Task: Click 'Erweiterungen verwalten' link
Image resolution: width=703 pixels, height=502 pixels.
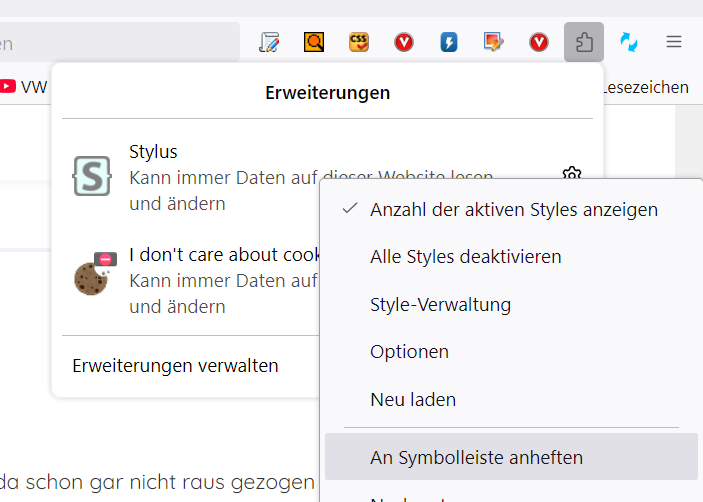Action: (175, 366)
